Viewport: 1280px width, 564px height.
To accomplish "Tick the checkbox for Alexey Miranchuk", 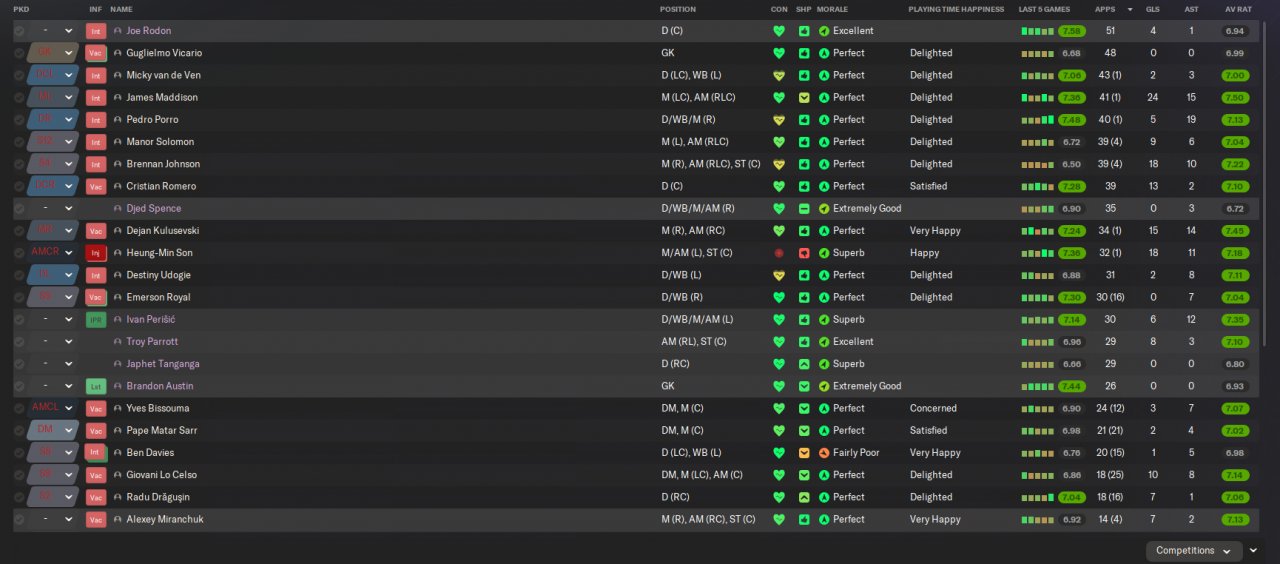I will (19, 520).
